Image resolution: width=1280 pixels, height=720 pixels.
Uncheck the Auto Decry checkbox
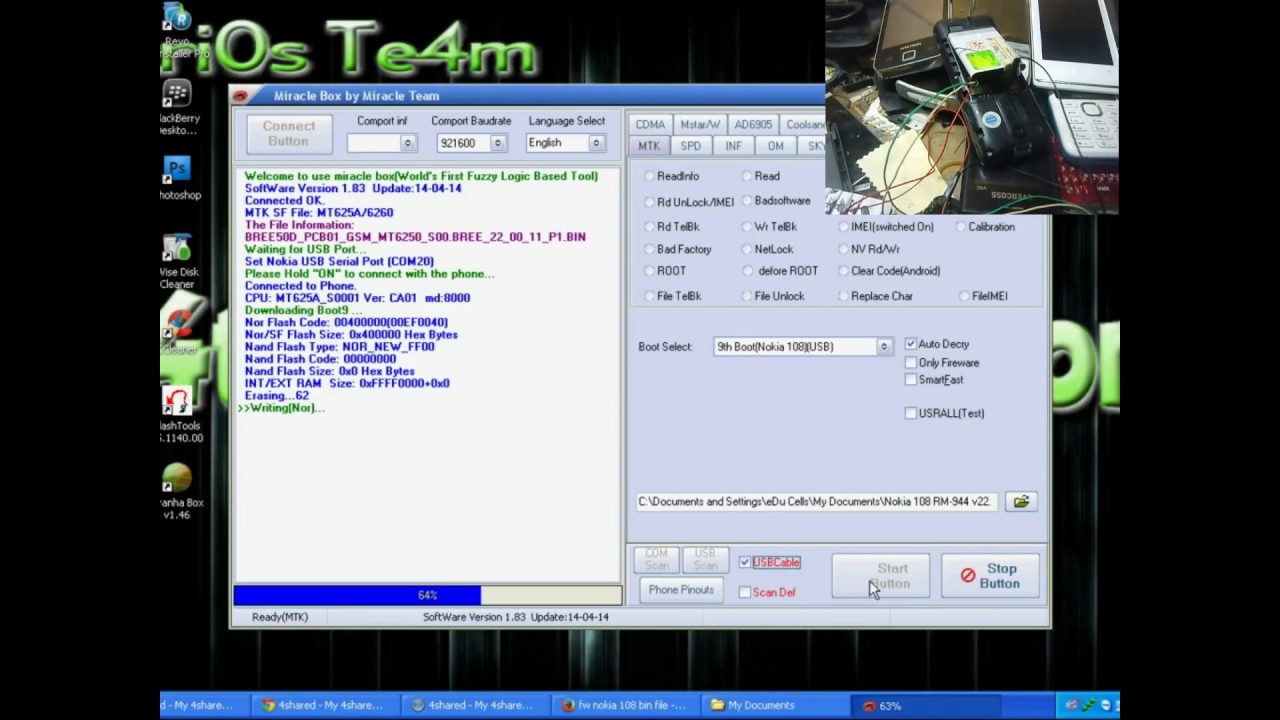click(x=911, y=344)
